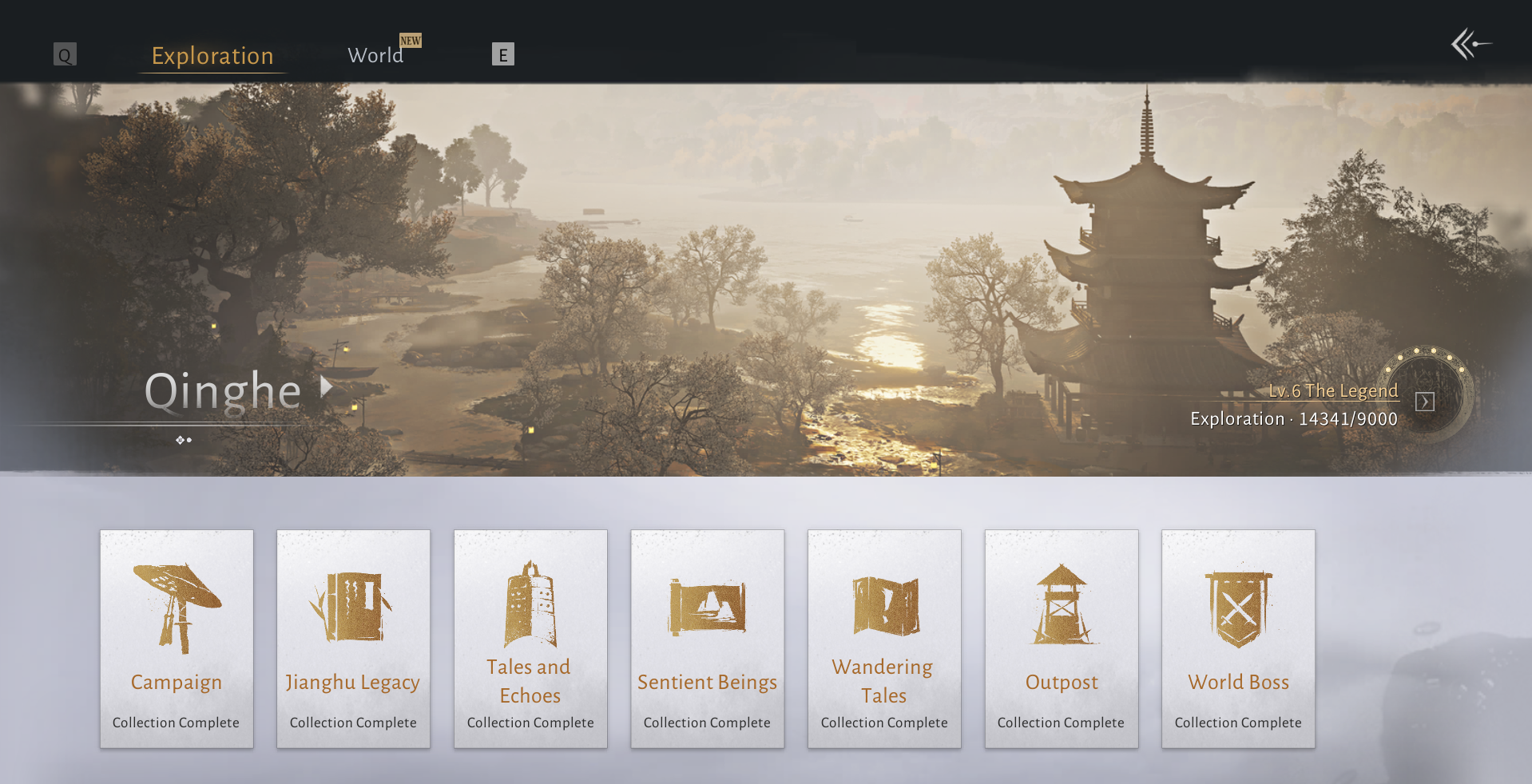Click the Q key hint icon
The height and width of the screenshot is (784, 1532).
point(65,54)
